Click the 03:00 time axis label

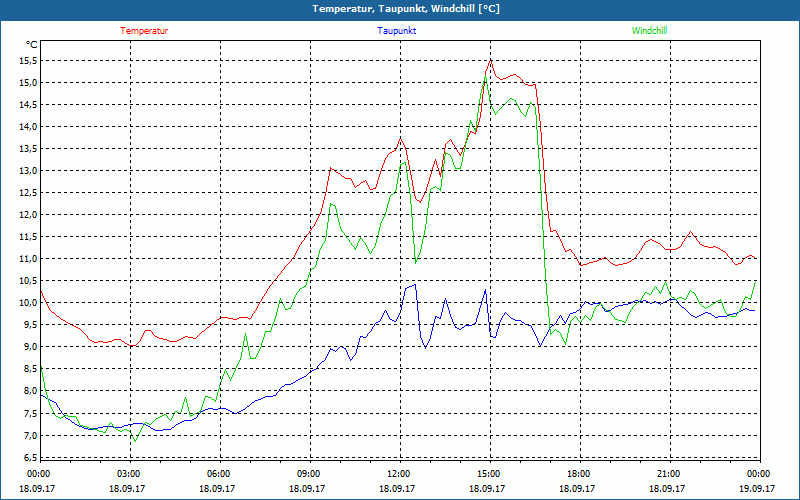point(128,474)
